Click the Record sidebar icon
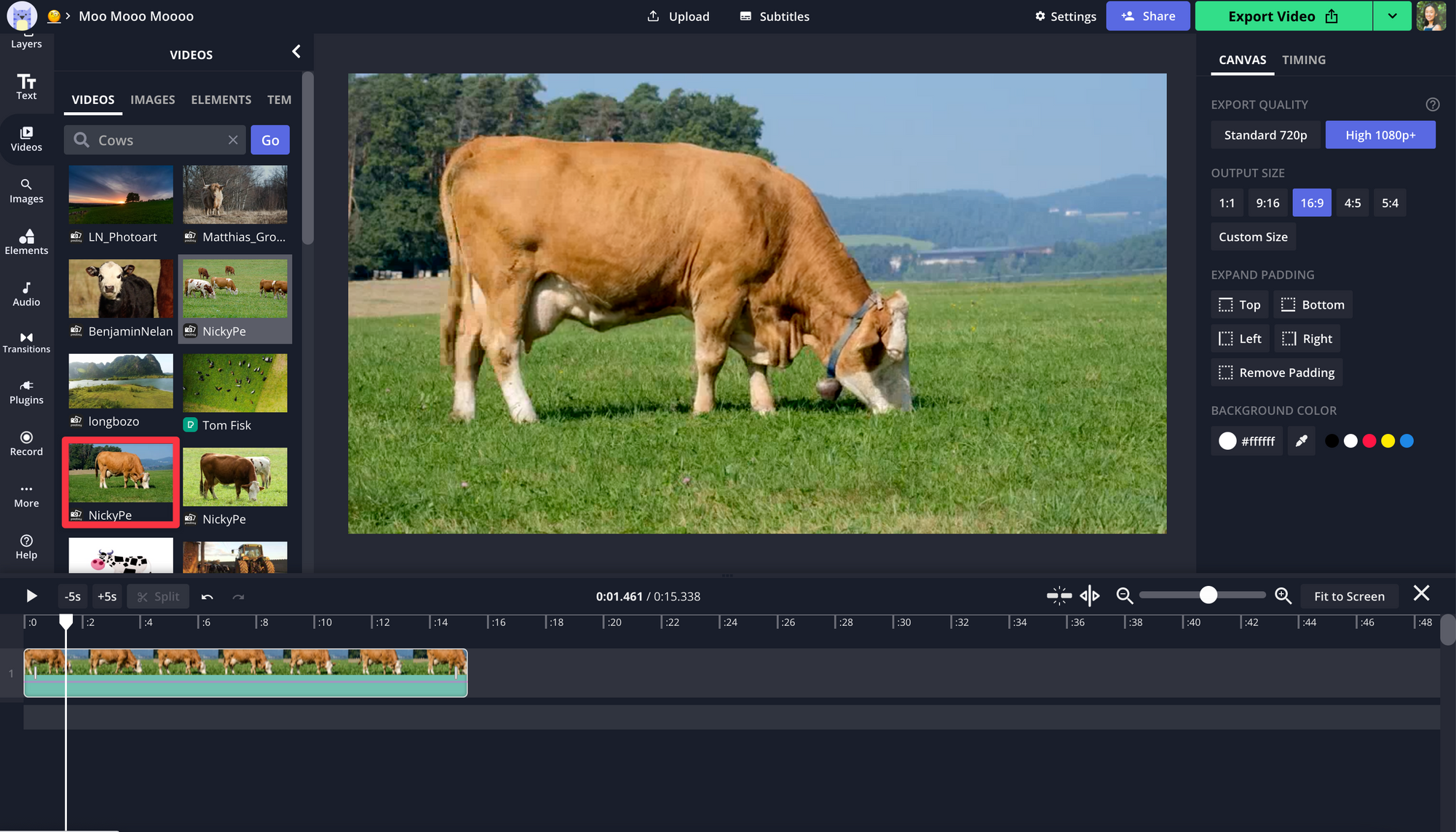 (x=26, y=443)
